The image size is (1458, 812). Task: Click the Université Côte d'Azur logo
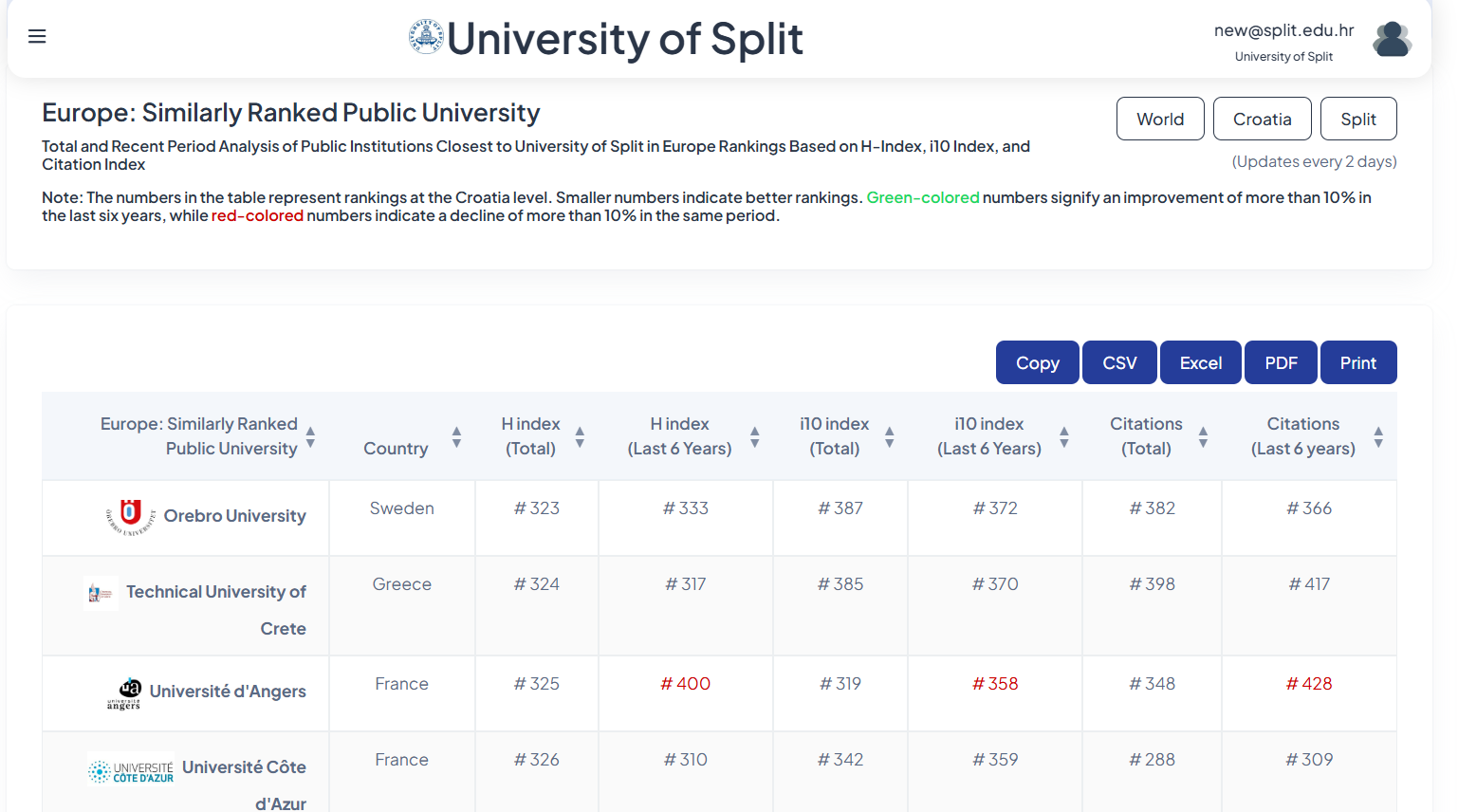click(131, 769)
